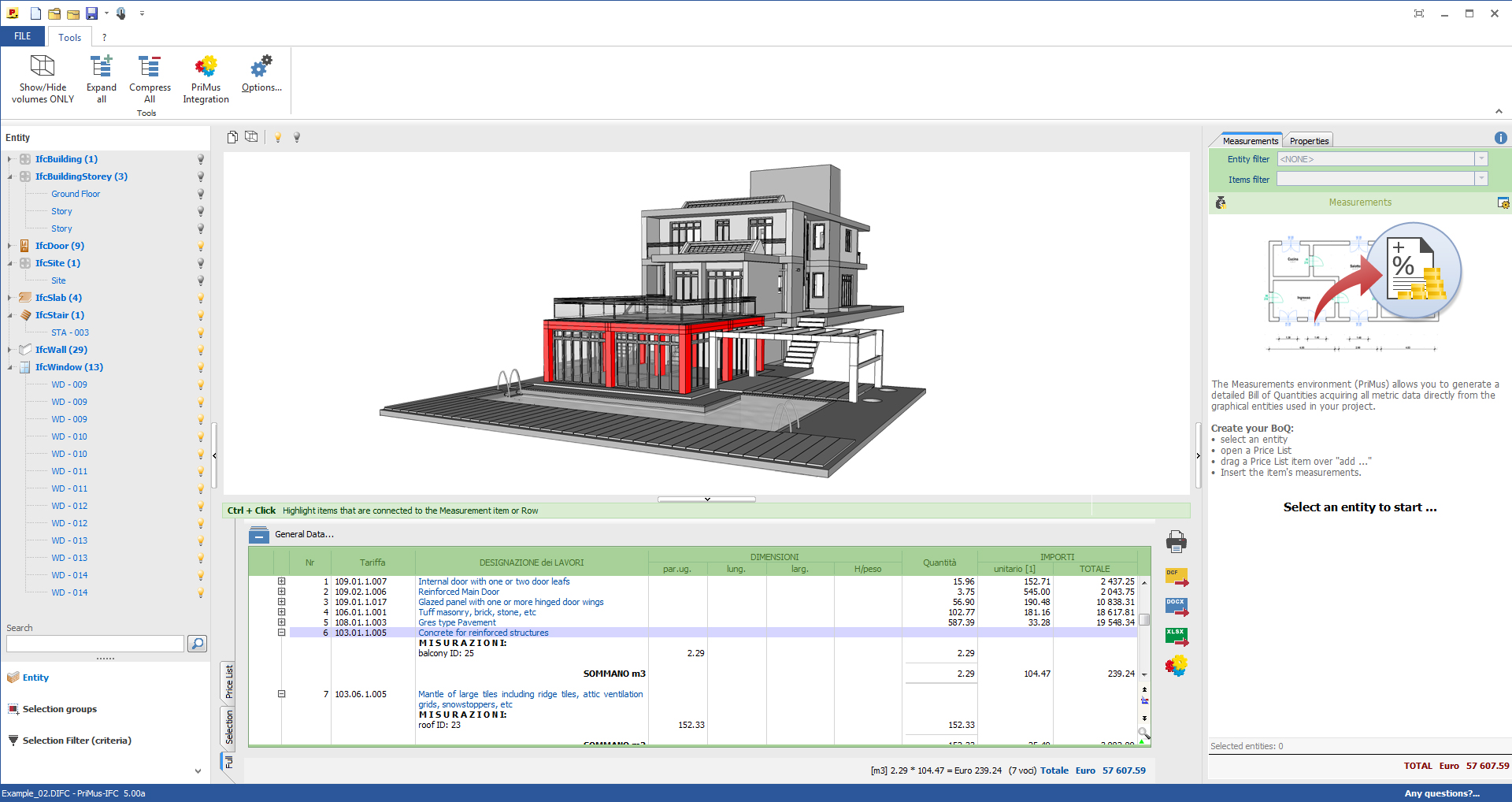Switch to the Properties tab
Viewport: 1512px width, 802px height.
[1309, 141]
